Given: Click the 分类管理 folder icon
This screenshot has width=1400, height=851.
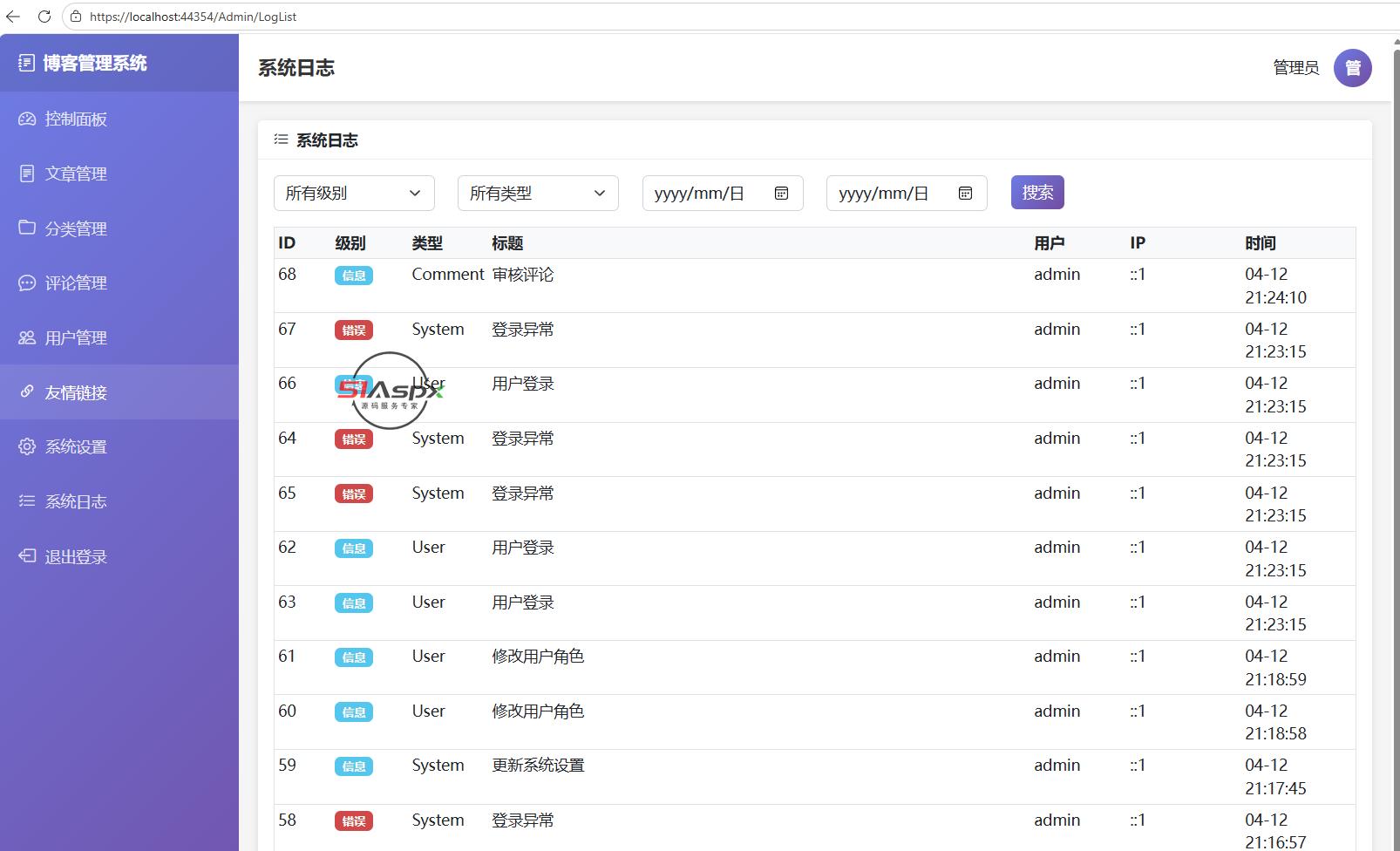Looking at the screenshot, I should (27, 228).
